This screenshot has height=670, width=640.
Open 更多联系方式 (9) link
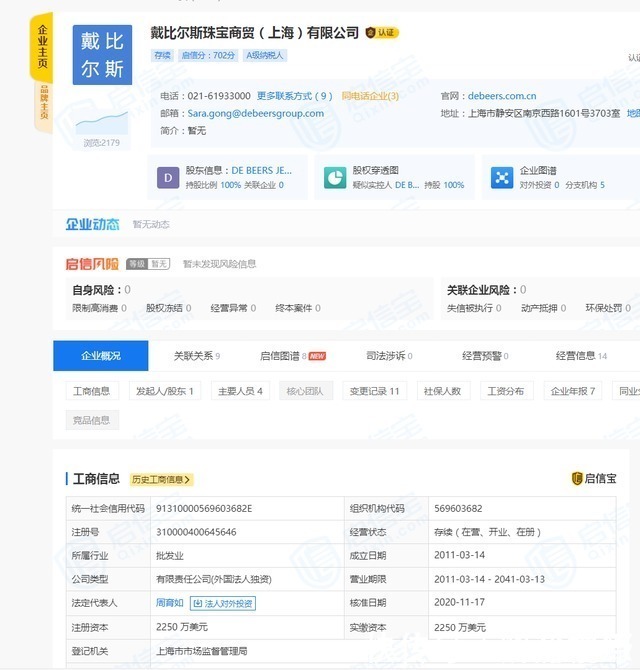(x=294, y=96)
